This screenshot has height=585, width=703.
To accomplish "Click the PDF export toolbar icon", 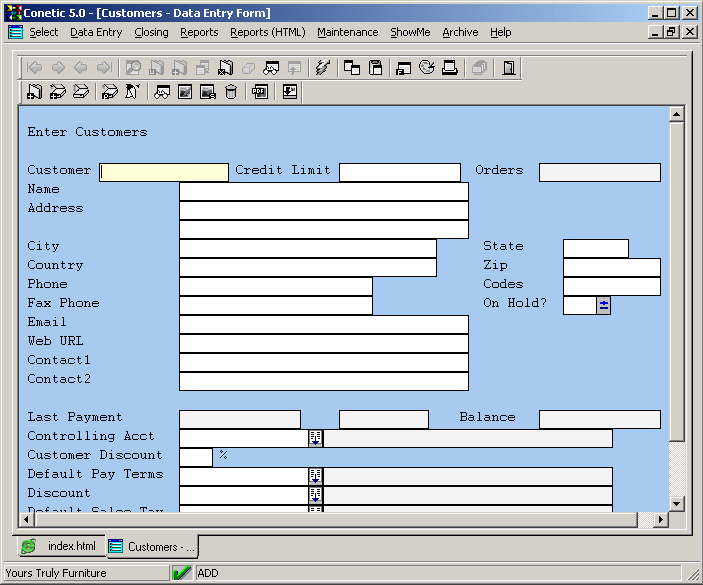I will point(260,92).
